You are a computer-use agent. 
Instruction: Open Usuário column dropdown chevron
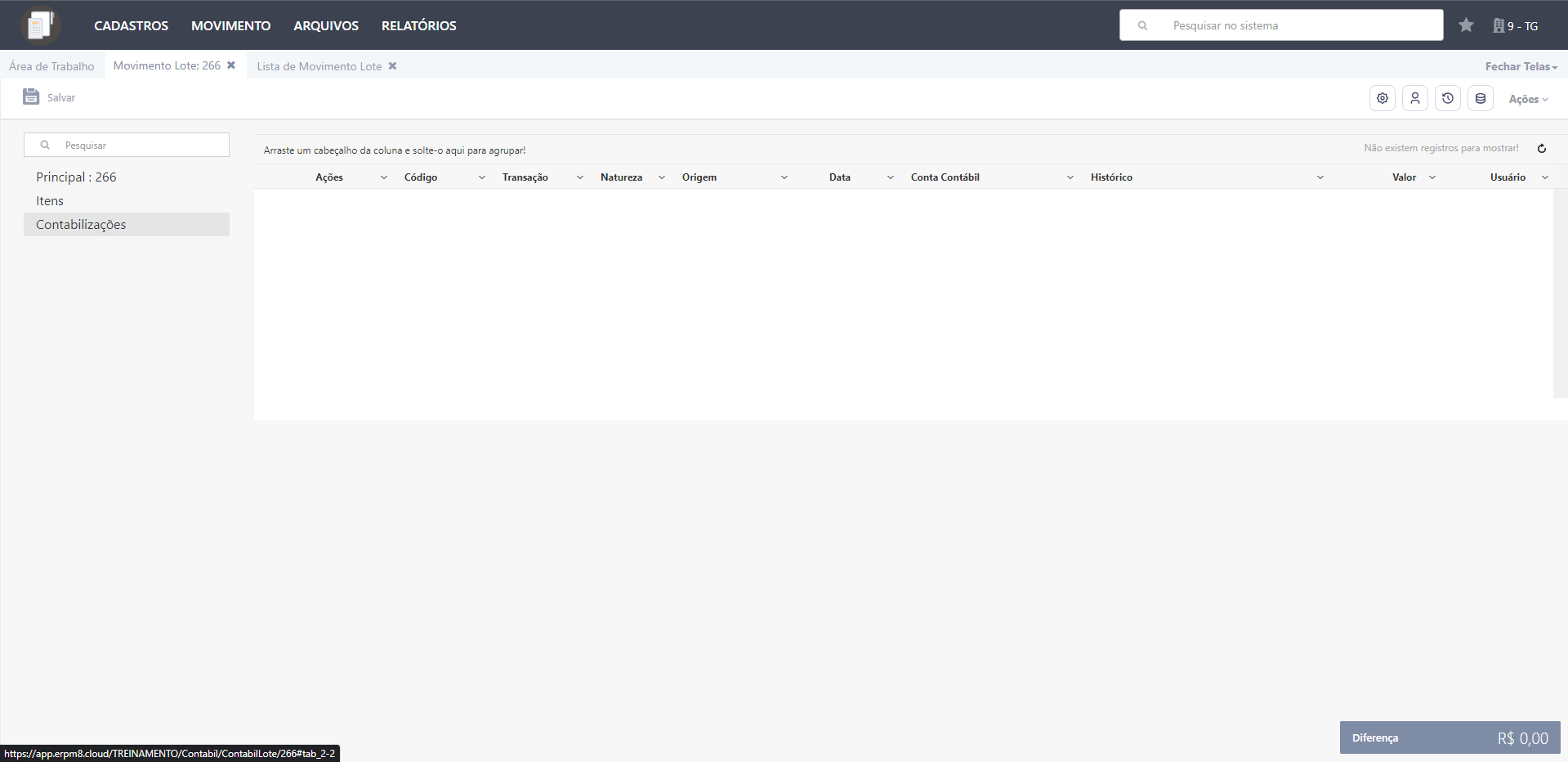1545,177
